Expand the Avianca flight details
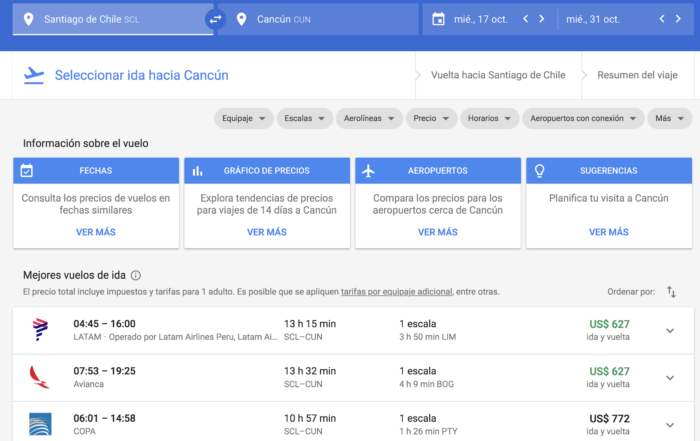This screenshot has width=700, height=441. point(670,378)
